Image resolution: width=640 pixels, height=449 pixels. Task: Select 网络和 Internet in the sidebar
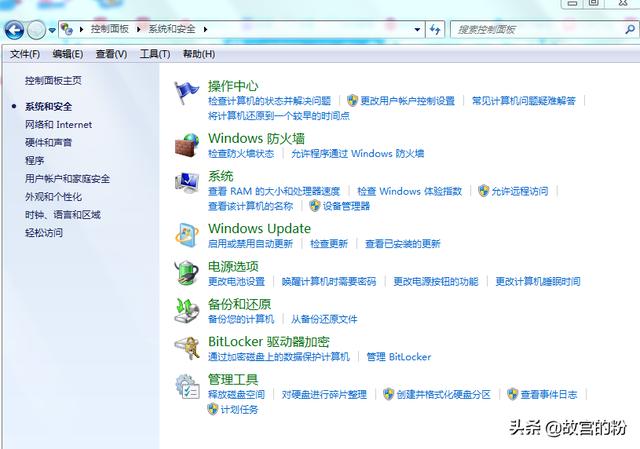point(58,125)
